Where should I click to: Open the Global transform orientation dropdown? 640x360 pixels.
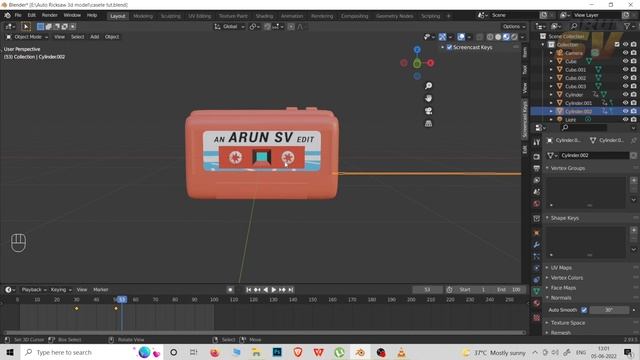pos(230,27)
